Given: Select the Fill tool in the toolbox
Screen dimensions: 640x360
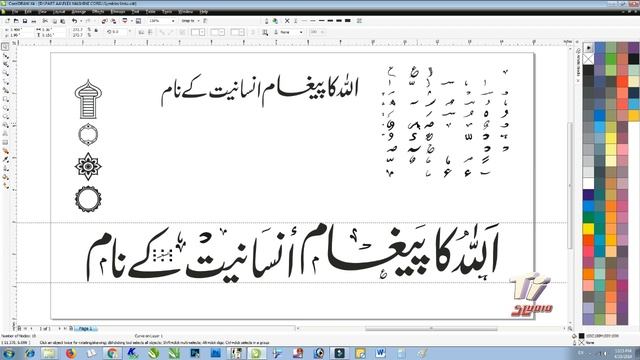Looking at the screenshot, I should coord(5,177).
